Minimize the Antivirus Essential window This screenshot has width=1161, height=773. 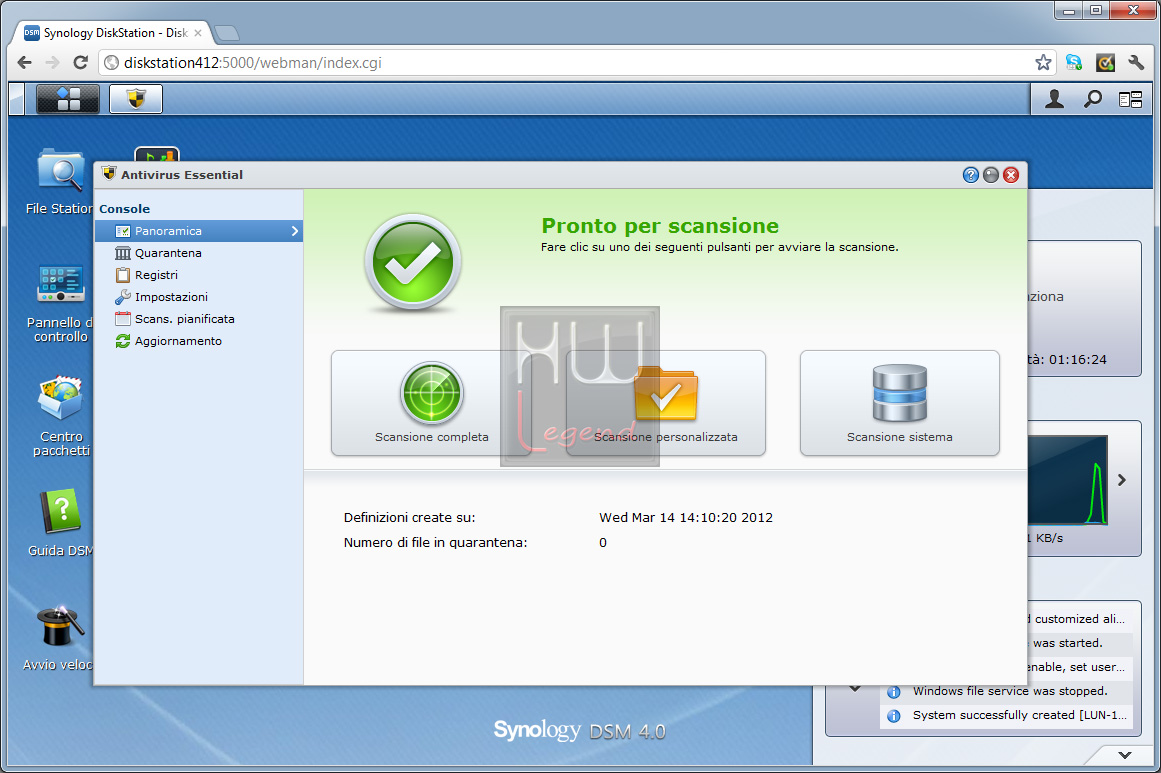click(x=991, y=175)
